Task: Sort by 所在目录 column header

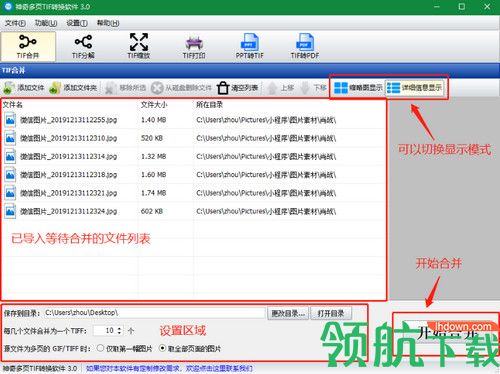Action: [x=209, y=105]
